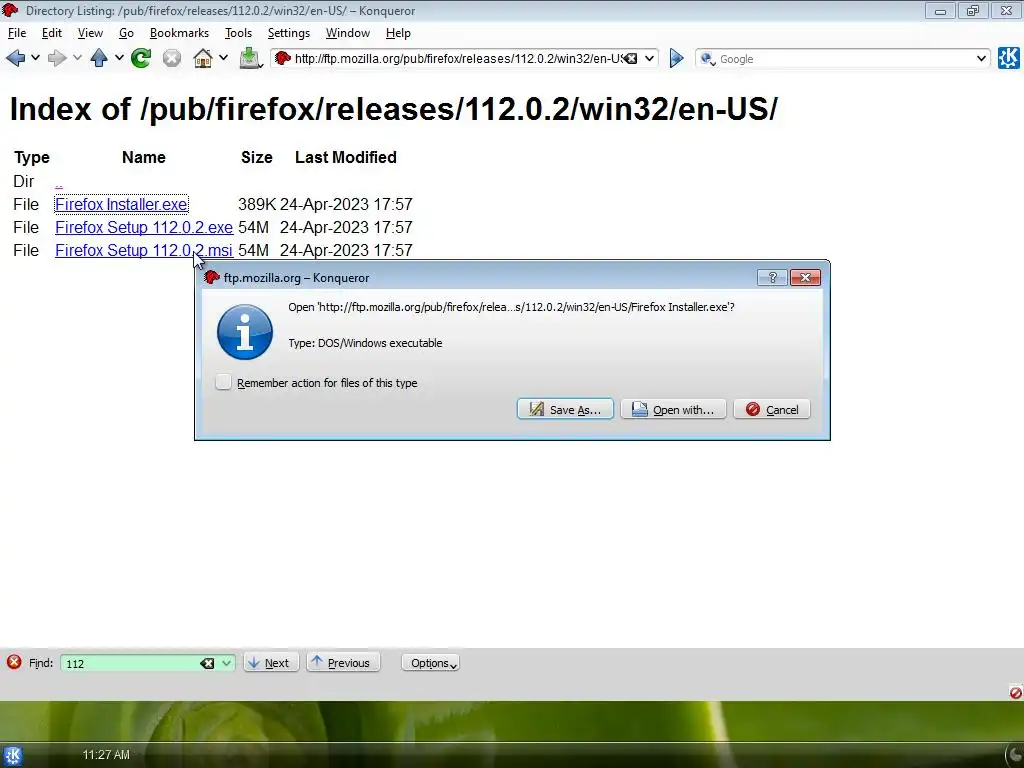Click the Firefox Setup 112.0.2.exe link
The width and height of the screenshot is (1024, 768).
tap(144, 227)
